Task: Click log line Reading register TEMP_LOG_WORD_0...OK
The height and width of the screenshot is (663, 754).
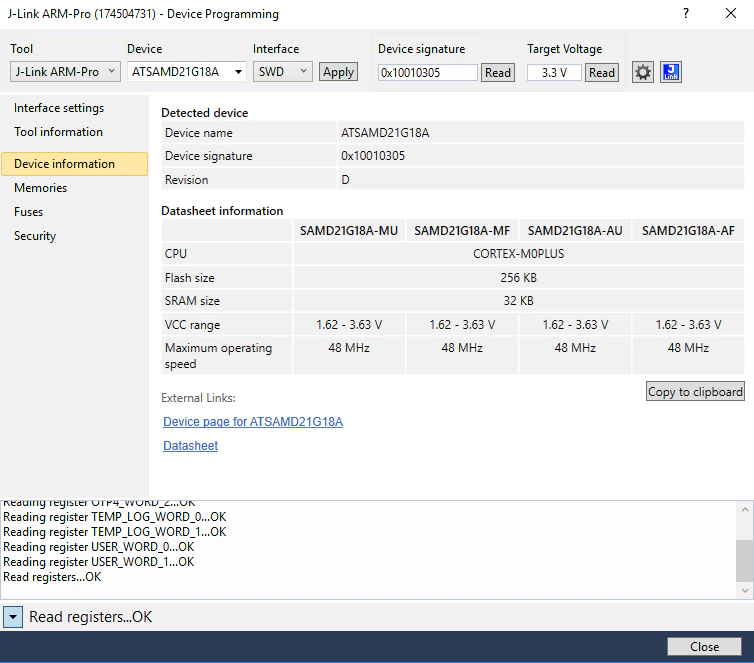Action: coord(114,517)
